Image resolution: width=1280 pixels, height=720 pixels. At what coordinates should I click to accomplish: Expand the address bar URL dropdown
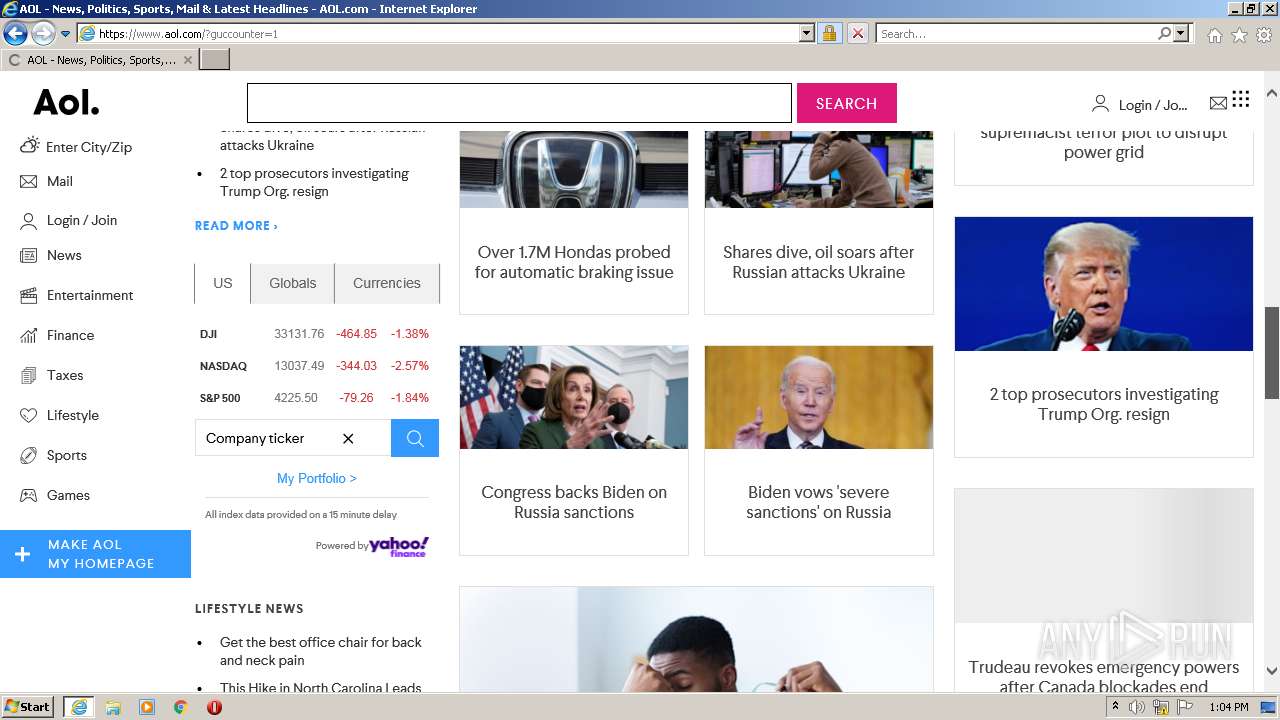(x=807, y=33)
